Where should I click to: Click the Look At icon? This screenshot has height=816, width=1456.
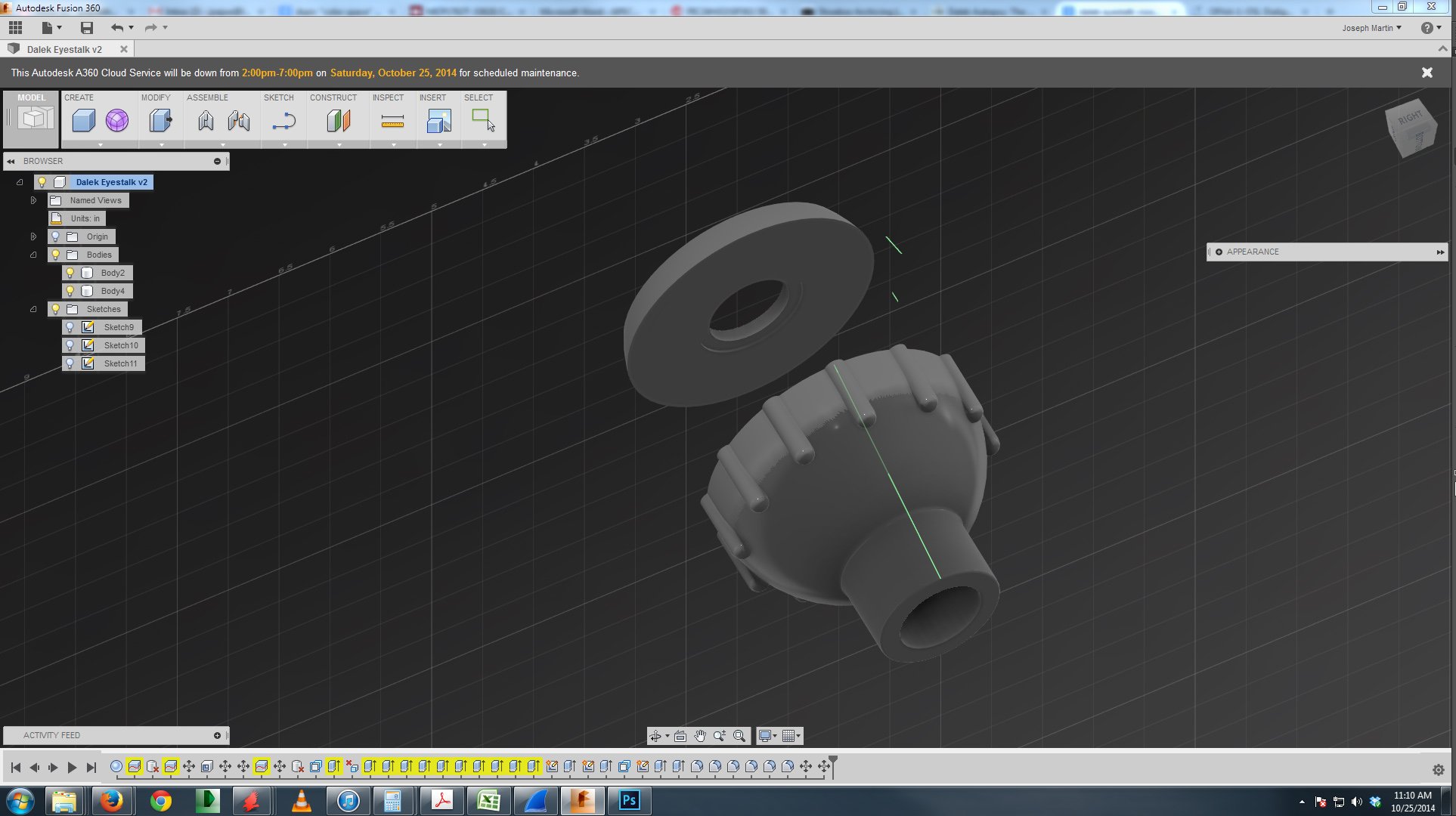pyautogui.click(x=680, y=736)
